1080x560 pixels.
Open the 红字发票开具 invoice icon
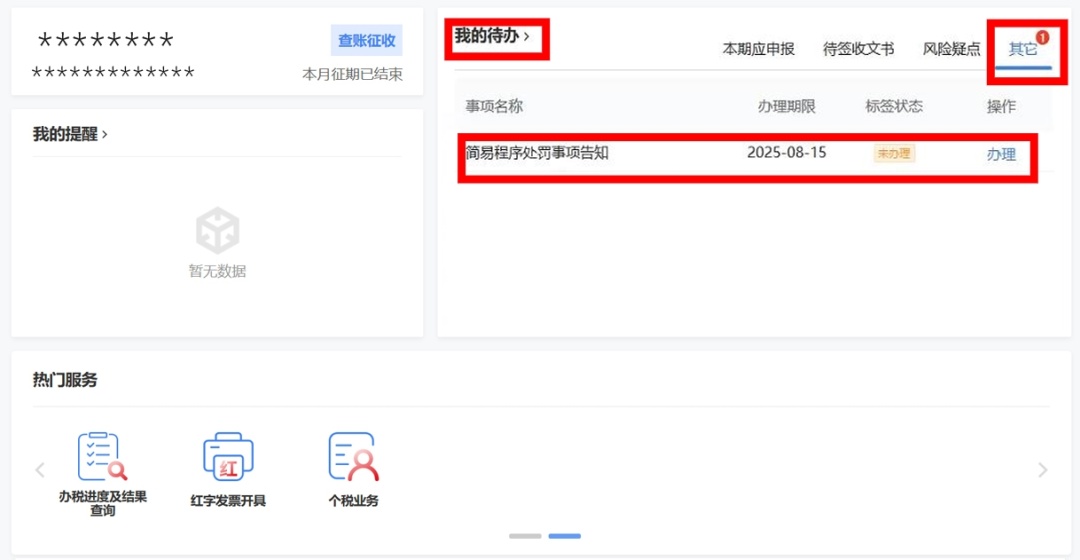click(x=228, y=458)
